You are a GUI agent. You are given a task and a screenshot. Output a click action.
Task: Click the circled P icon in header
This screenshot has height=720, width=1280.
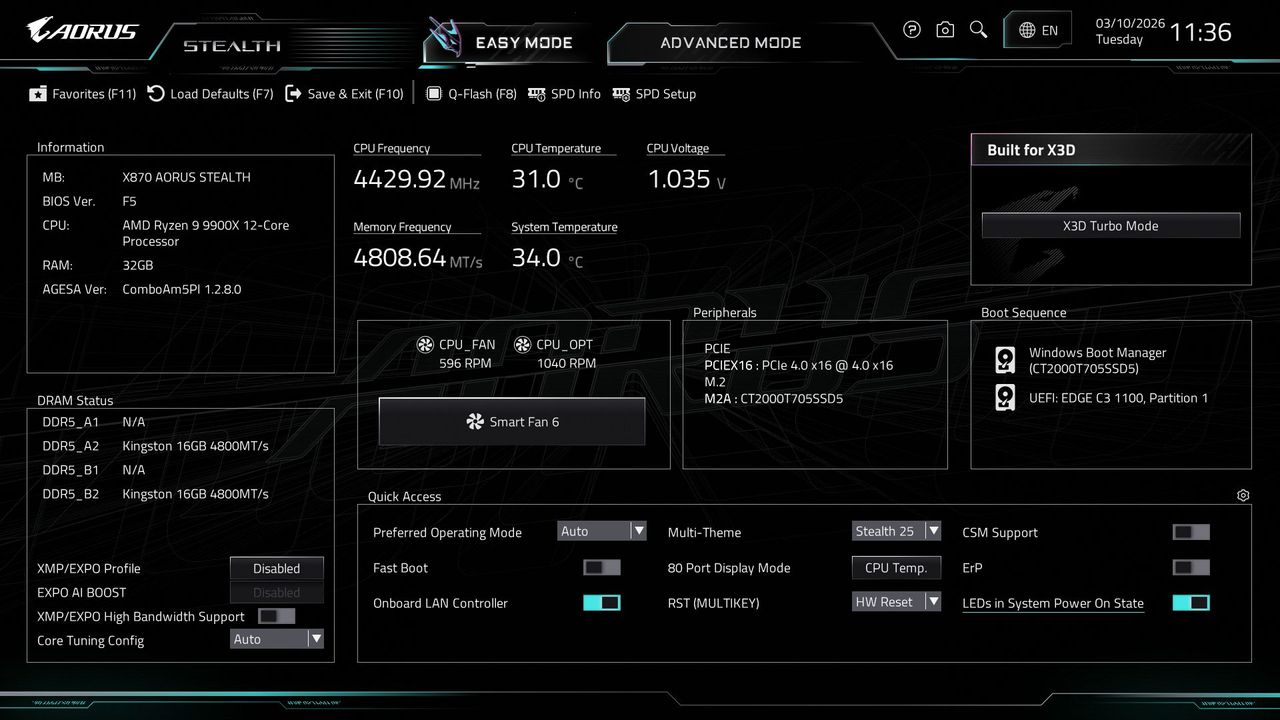[x=912, y=30]
